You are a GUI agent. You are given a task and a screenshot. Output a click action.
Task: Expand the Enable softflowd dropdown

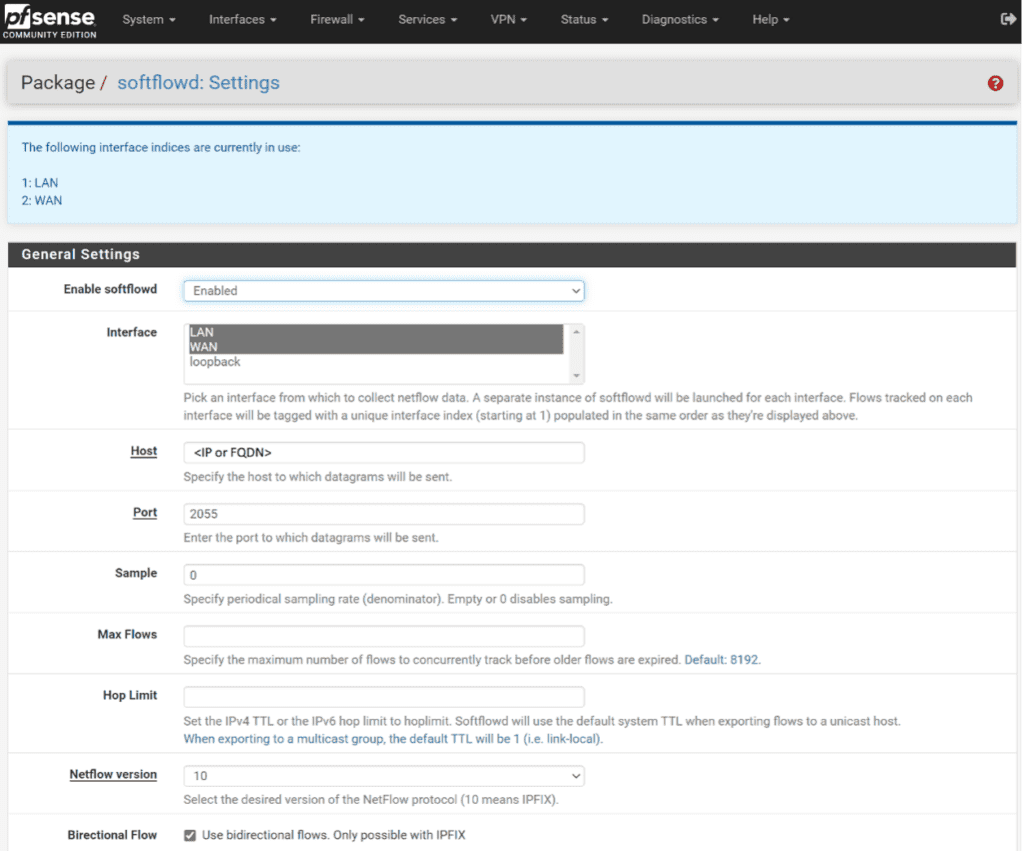tap(384, 291)
